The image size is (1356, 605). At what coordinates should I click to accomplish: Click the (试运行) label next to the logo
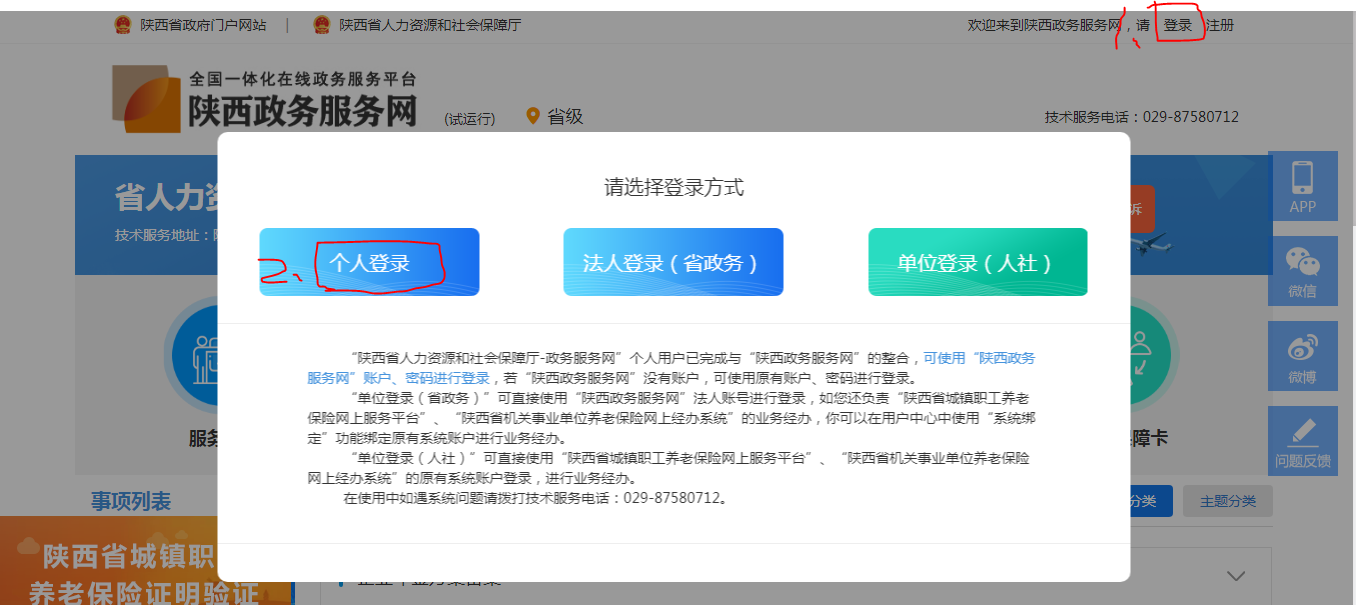click(470, 119)
